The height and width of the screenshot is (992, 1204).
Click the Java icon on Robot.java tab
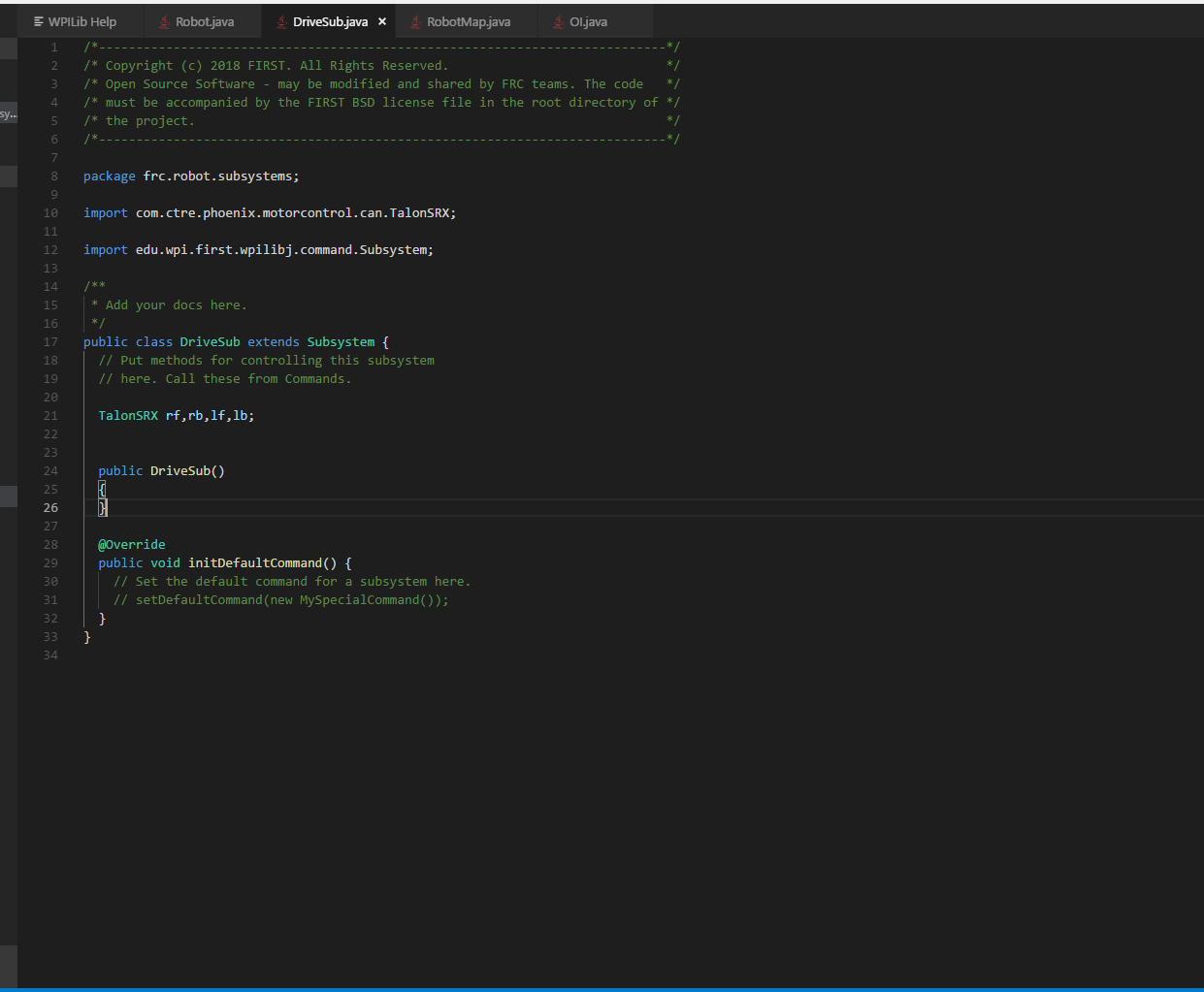click(165, 22)
